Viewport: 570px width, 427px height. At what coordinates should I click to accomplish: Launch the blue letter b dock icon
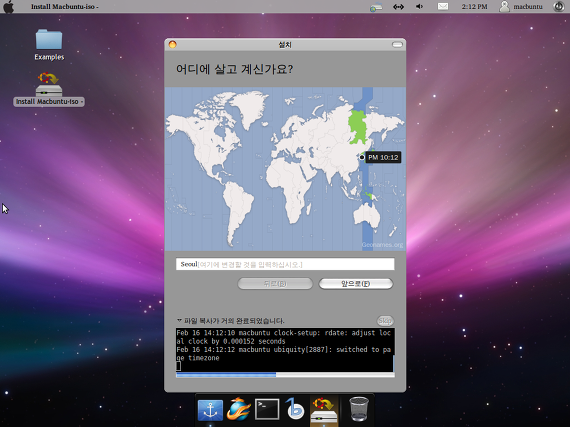(x=294, y=408)
